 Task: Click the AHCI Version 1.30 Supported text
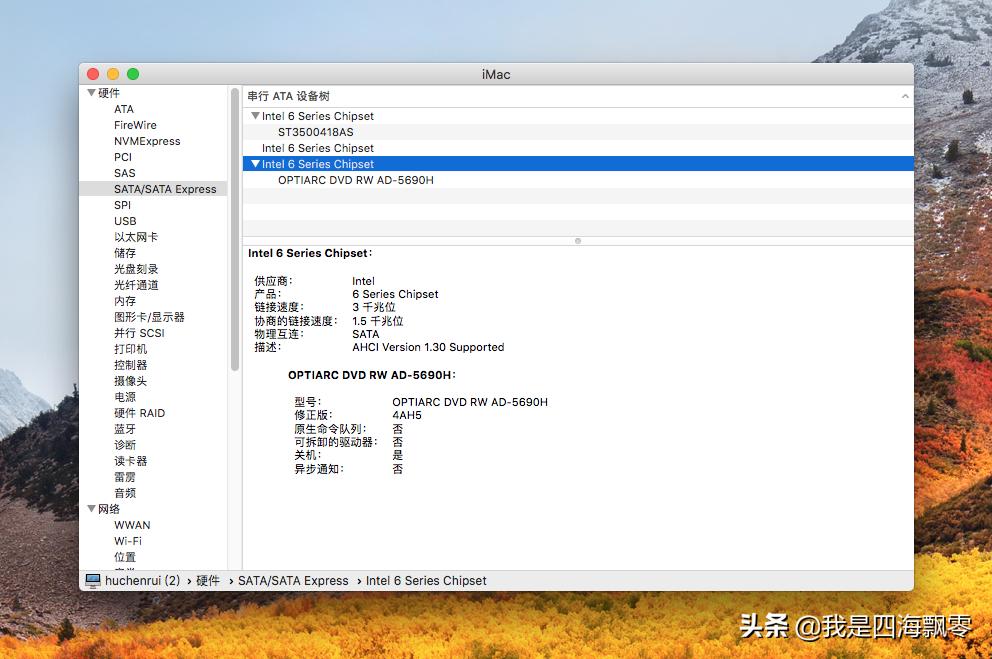pos(428,347)
